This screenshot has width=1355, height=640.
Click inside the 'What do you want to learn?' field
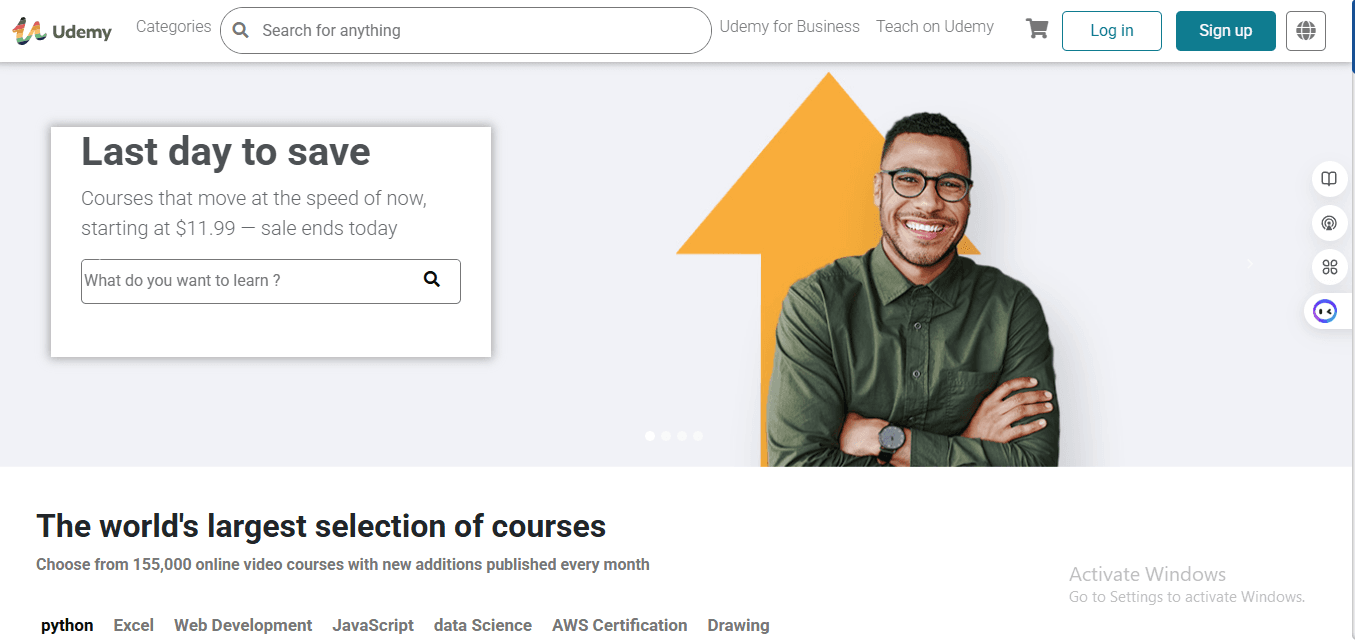pyautogui.click(x=230, y=281)
